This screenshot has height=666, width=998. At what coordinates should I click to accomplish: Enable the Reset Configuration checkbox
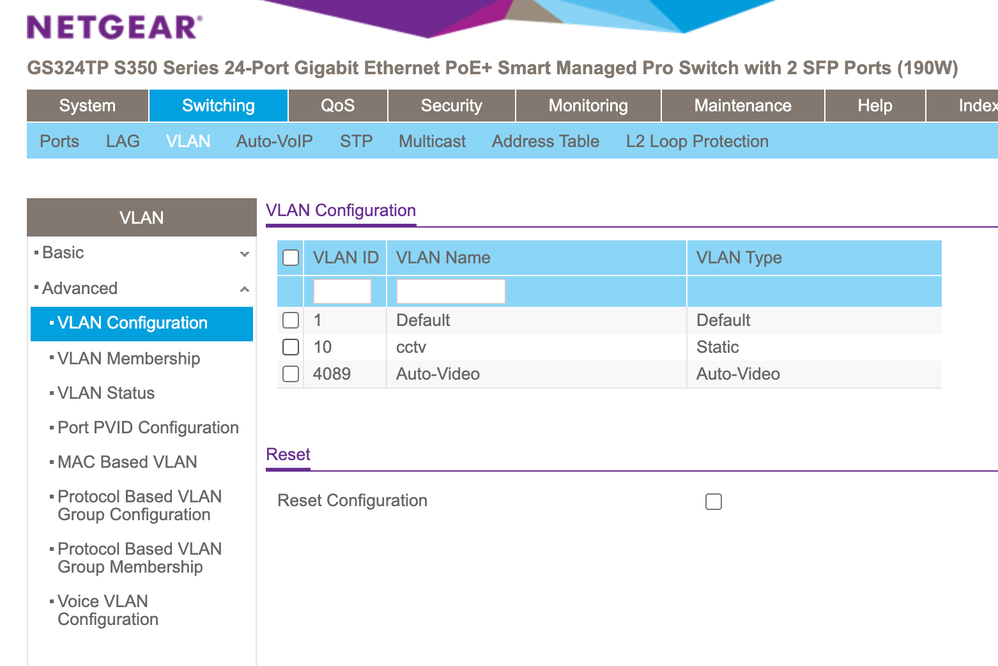pos(713,501)
